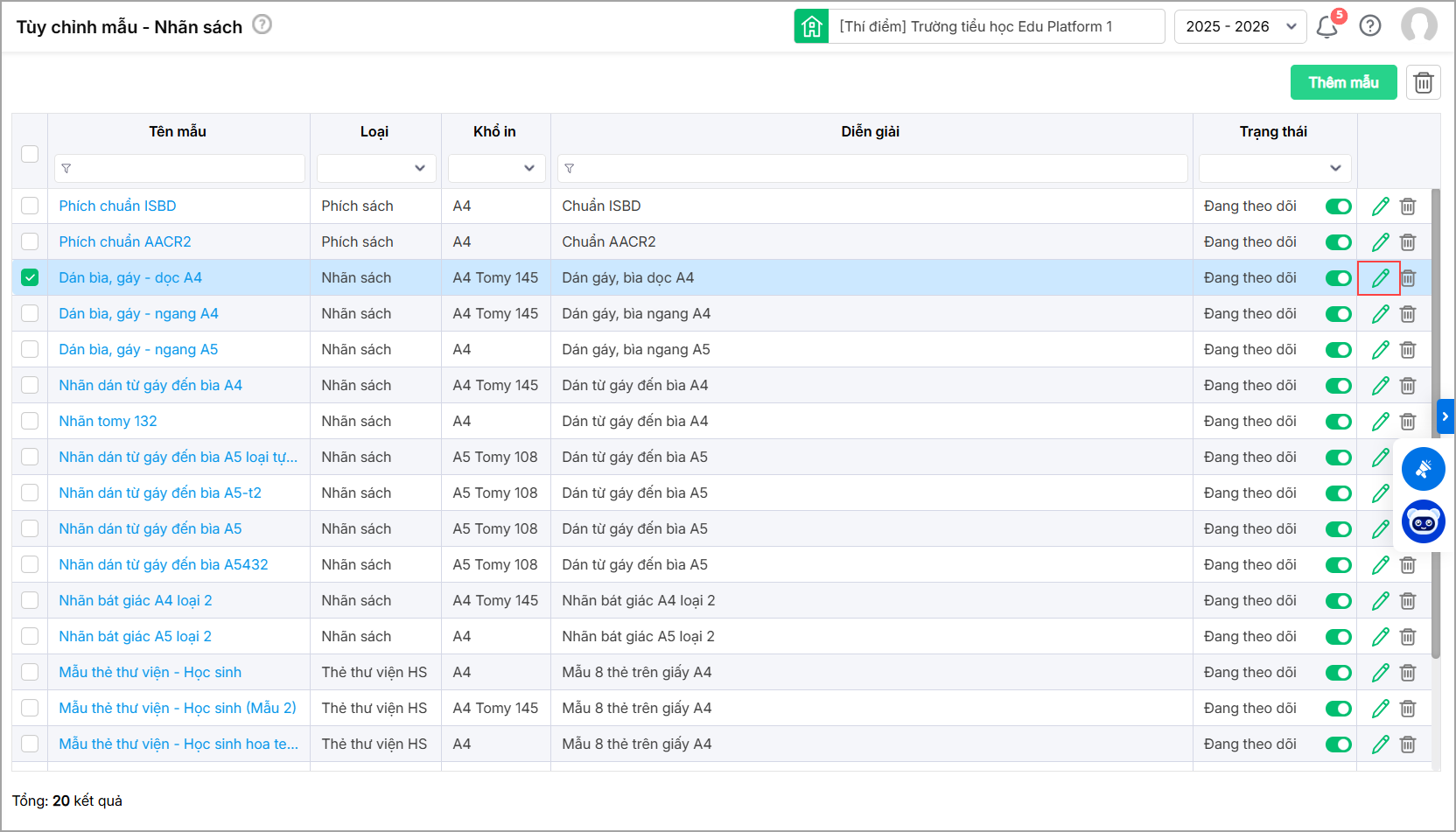
Task: Click the edit pencil for Dán bìa, gáy - dọc A4
Action: pos(1380,278)
